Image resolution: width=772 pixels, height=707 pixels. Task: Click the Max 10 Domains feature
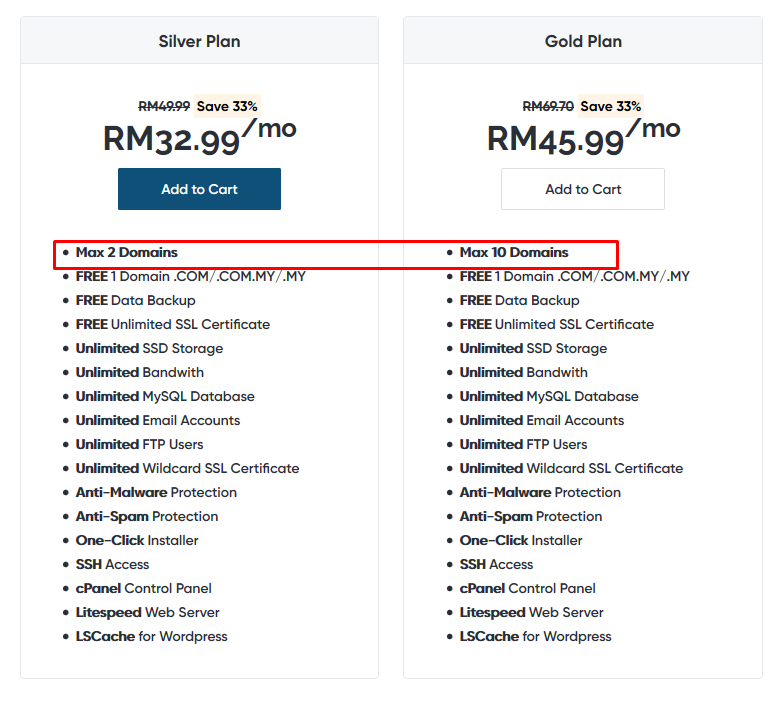pos(514,253)
